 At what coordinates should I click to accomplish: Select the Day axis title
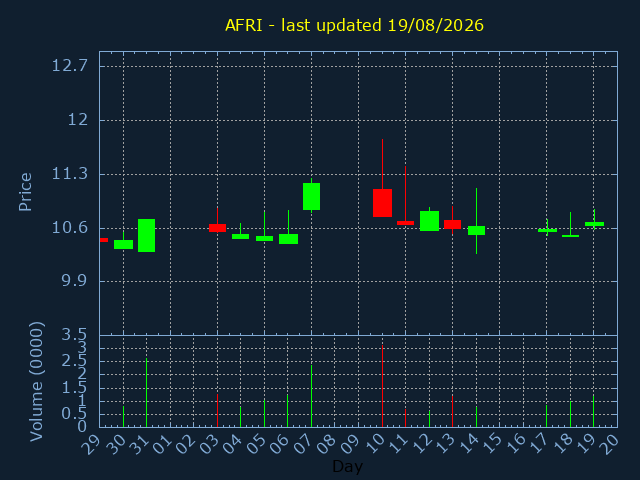pos(347,466)
